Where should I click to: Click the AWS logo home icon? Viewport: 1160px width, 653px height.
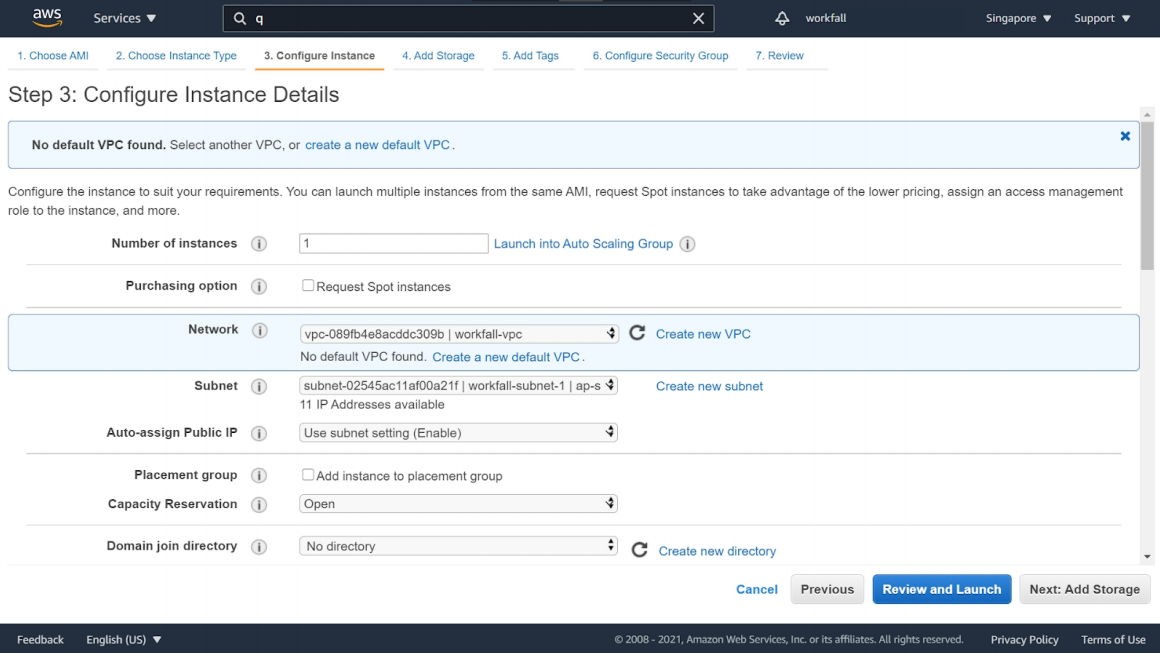pos(47,18)
